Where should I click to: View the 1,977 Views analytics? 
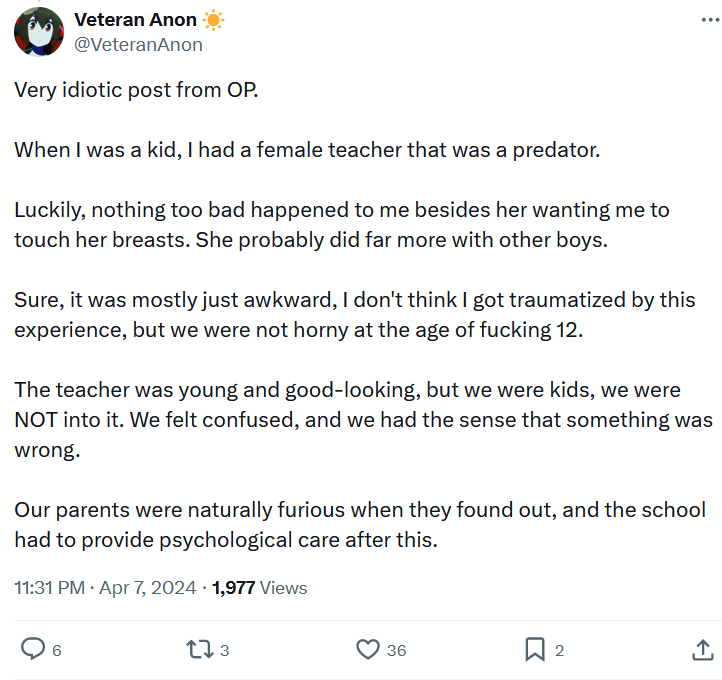pyautogui.click(x=260, y=588)
